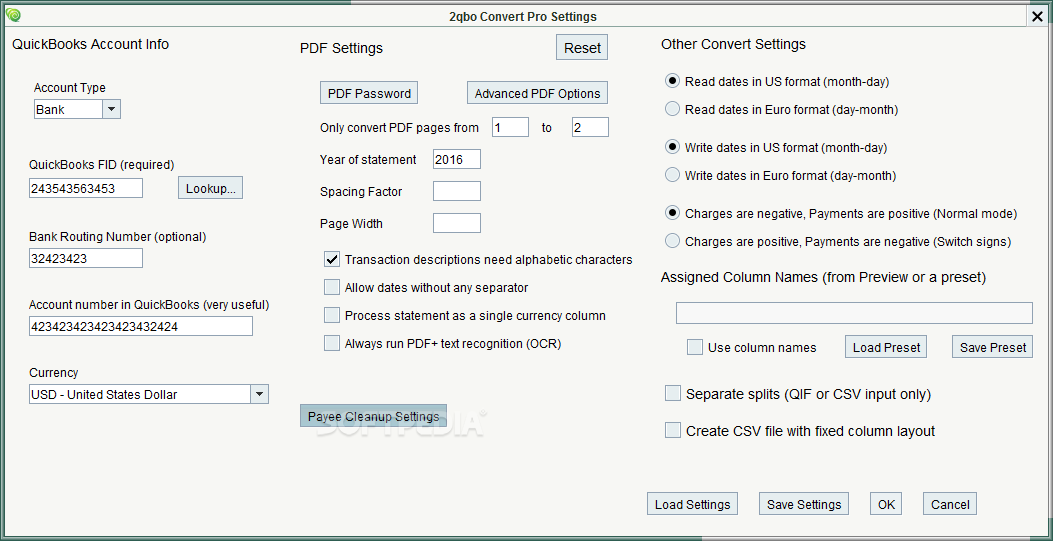Click the Lookup... button for FID
1053x541 pixels.
[x=210, y=188]
